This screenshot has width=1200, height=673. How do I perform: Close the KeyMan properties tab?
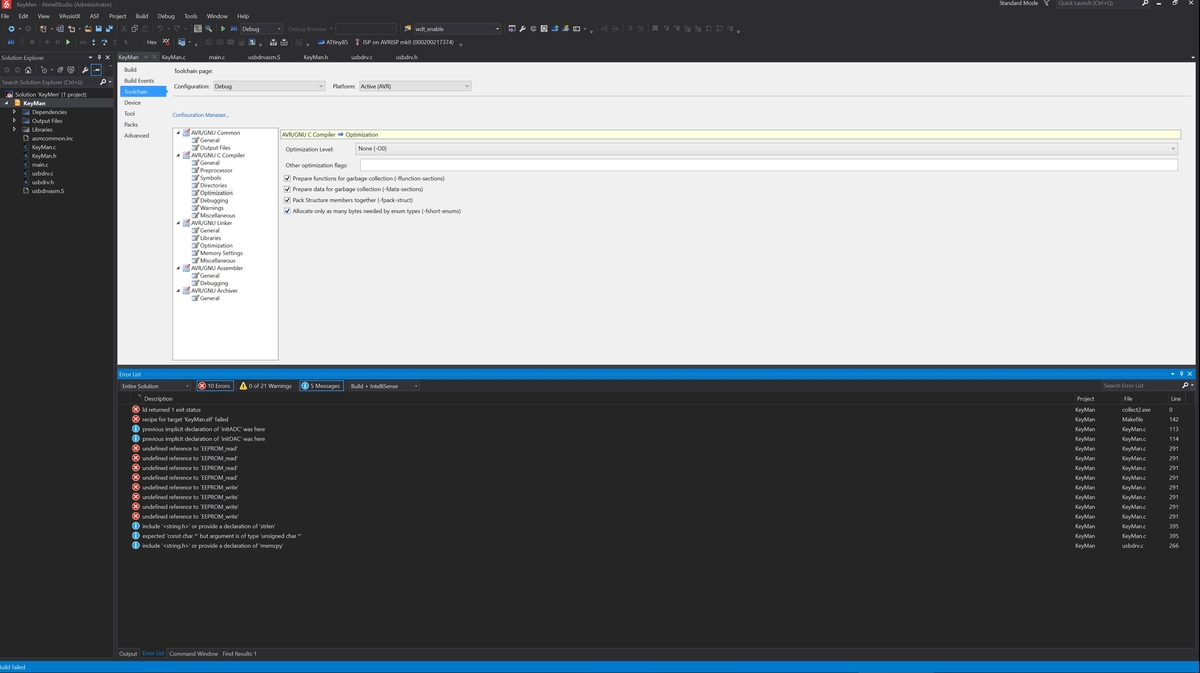[154, 57]
